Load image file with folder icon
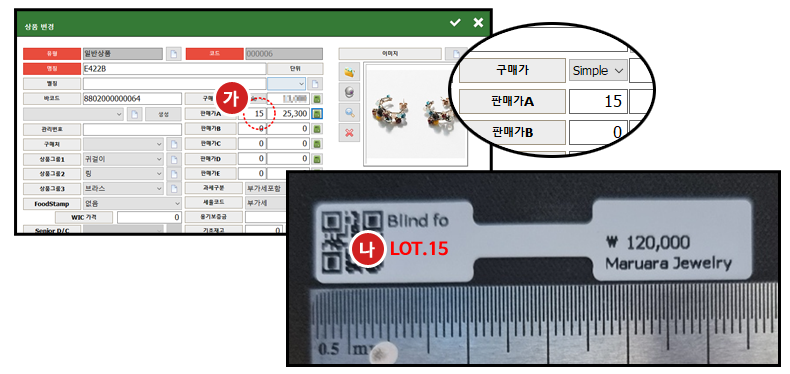The image size is (790, 374). tap(349, 73)
